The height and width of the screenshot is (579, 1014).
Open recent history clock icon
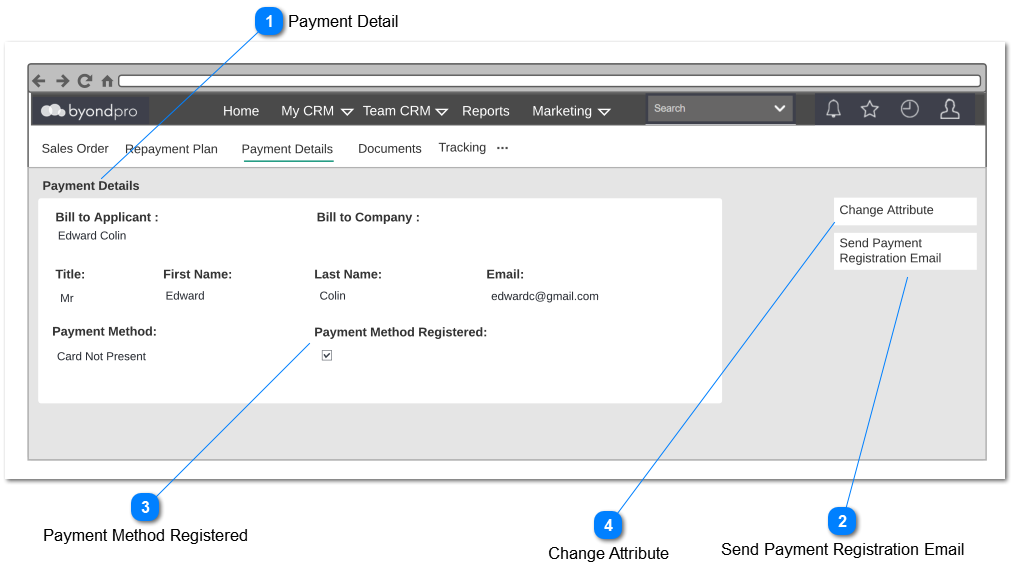coord(910,109)
